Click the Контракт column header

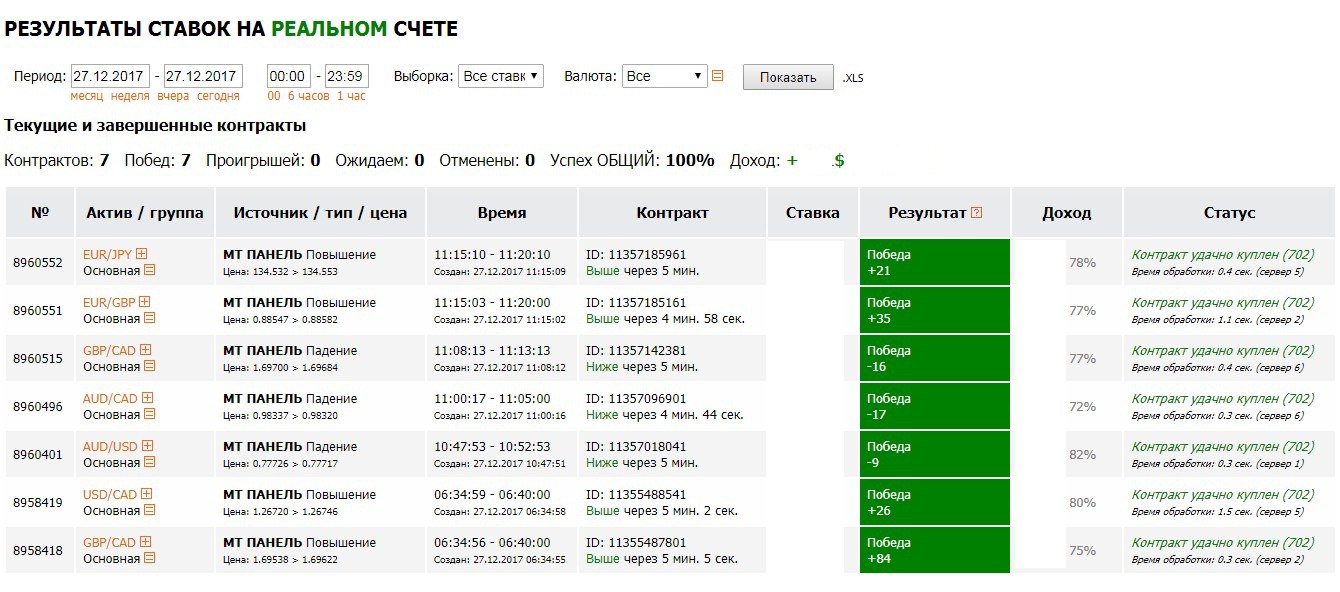tap(672, 213)
